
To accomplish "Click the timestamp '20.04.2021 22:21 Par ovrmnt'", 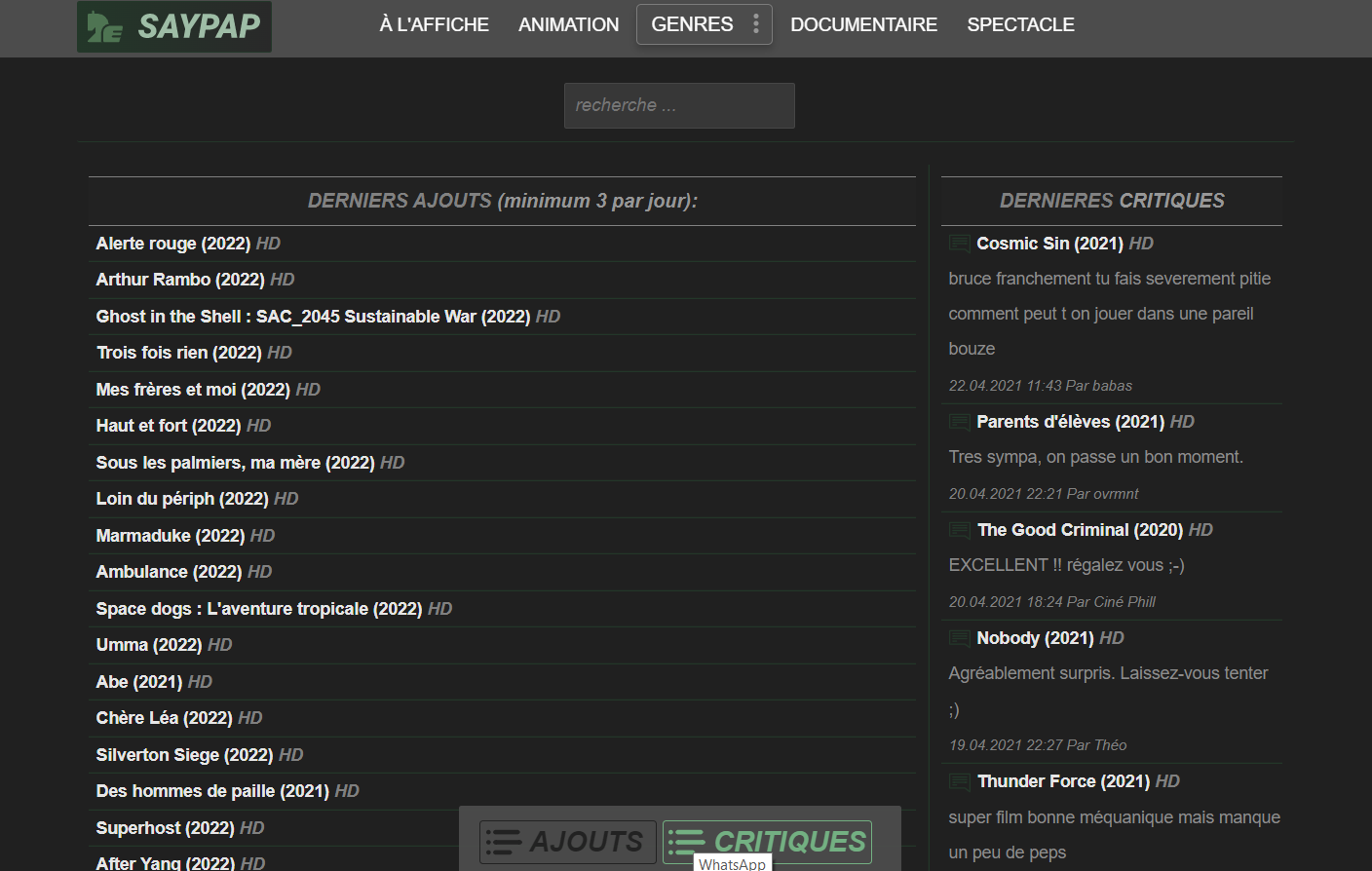I will [1044, 494].
